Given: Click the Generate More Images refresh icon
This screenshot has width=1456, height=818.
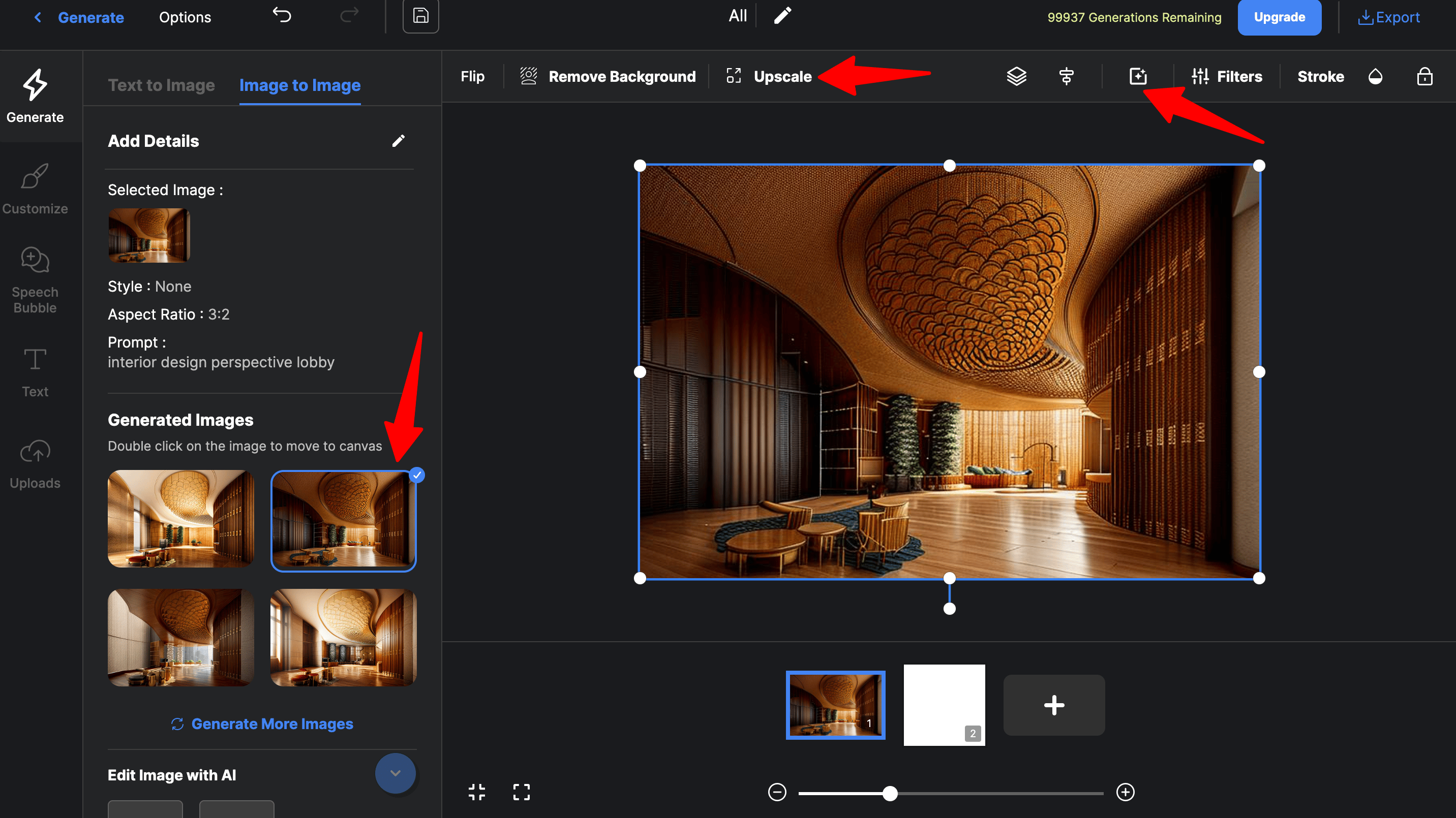Looking at the screenshot, I should [x=177, y=724].
